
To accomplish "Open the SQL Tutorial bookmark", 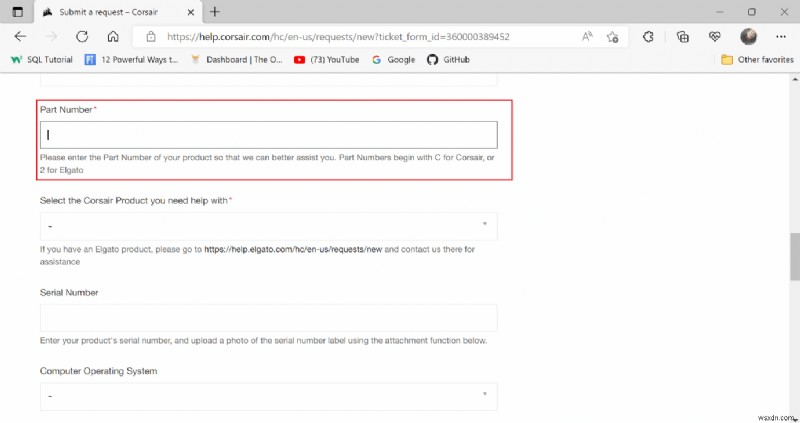I will pyautogui.click(x=42, y=60).
